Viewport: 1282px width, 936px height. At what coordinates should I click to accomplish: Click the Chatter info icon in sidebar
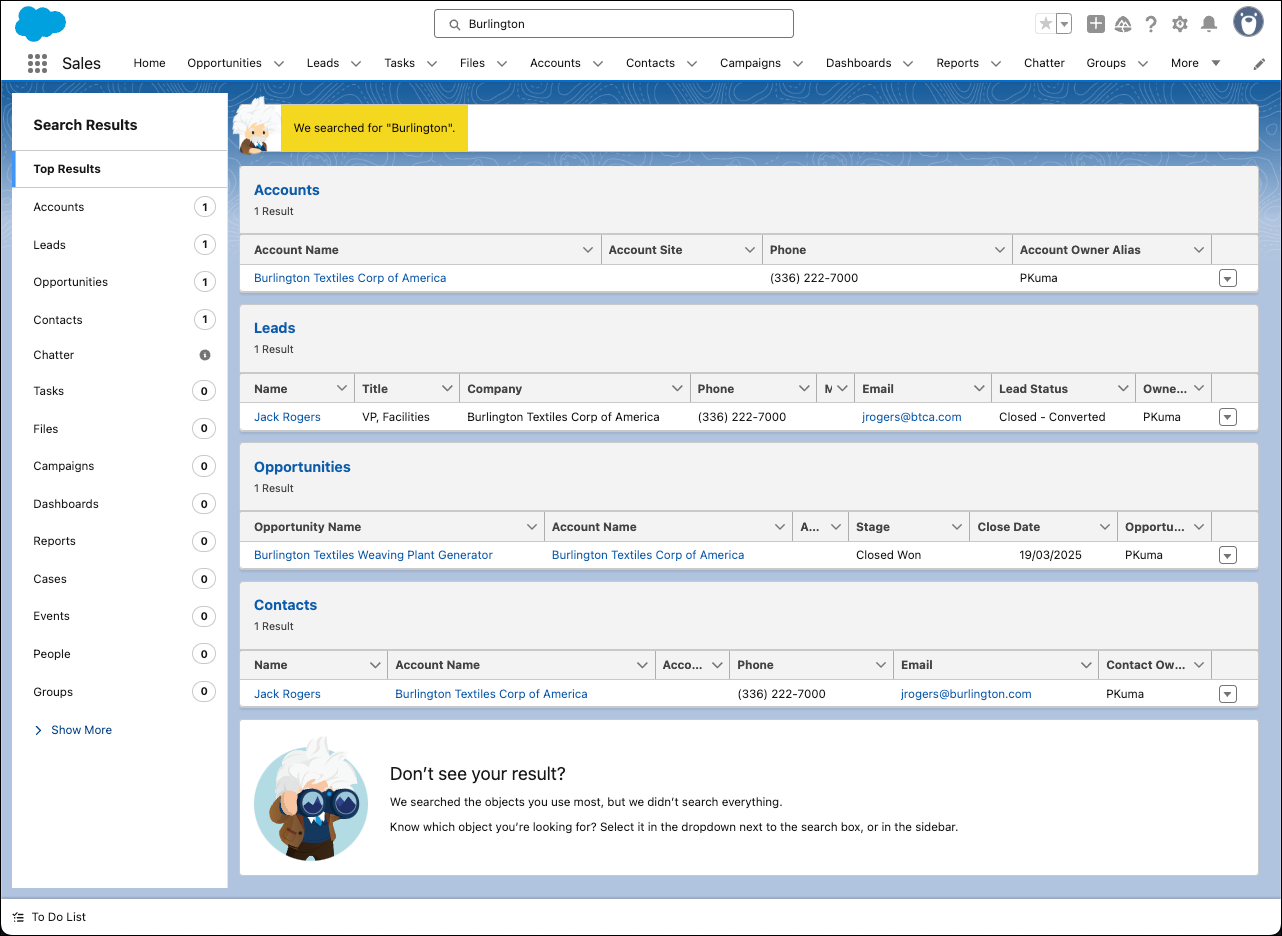pyautogui.click(x=205, y=355)
